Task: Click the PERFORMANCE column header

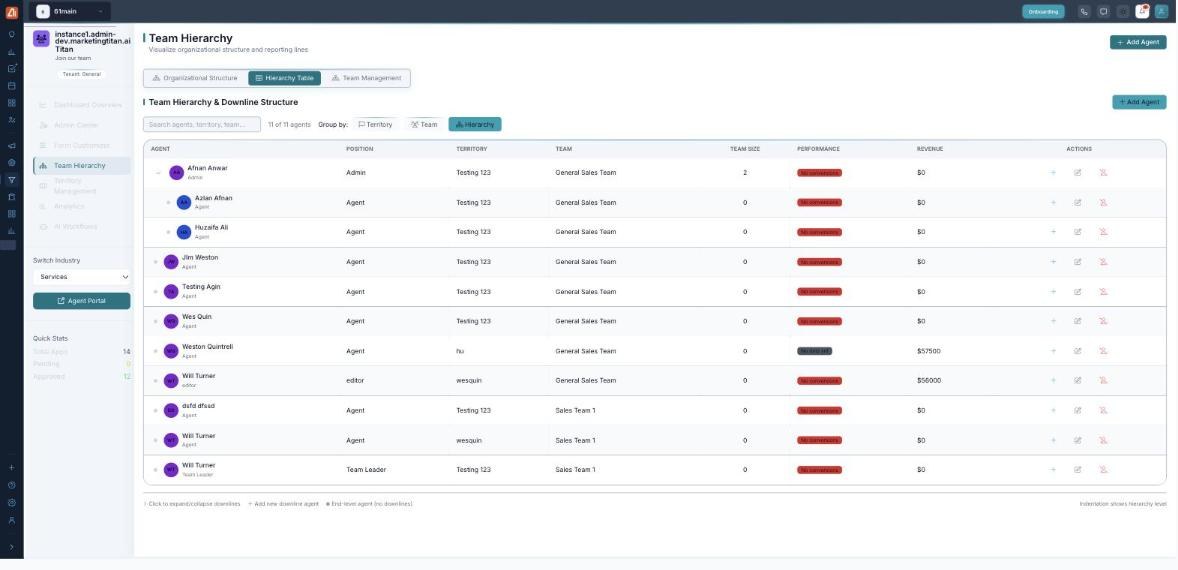Action: pyautogui.click(x=818, y=149)
